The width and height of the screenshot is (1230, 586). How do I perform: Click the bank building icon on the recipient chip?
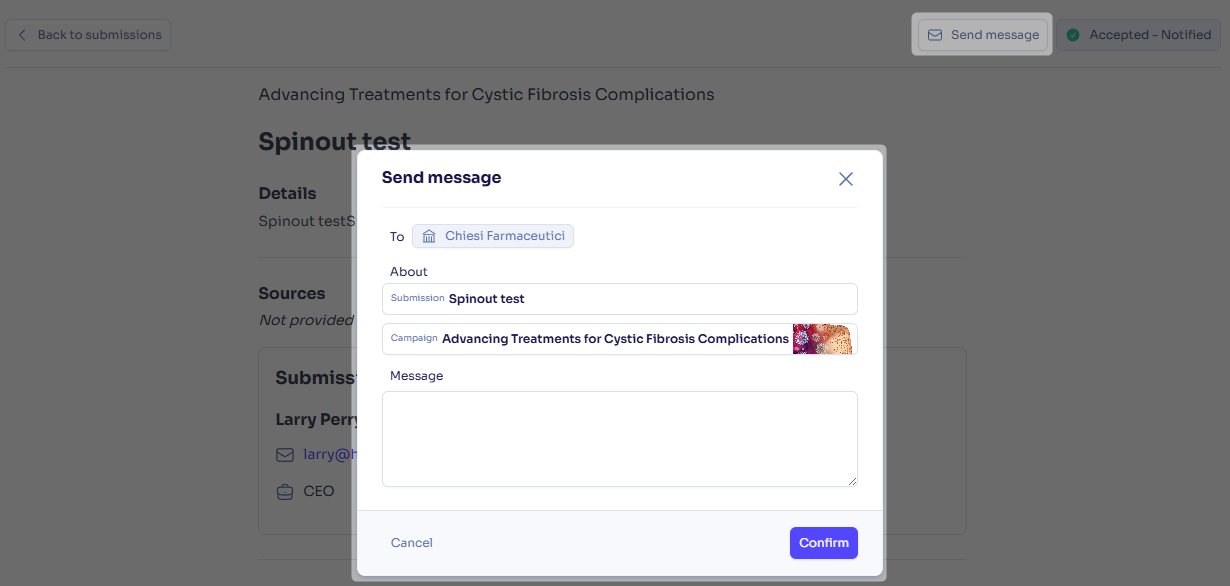coord(429,236)
